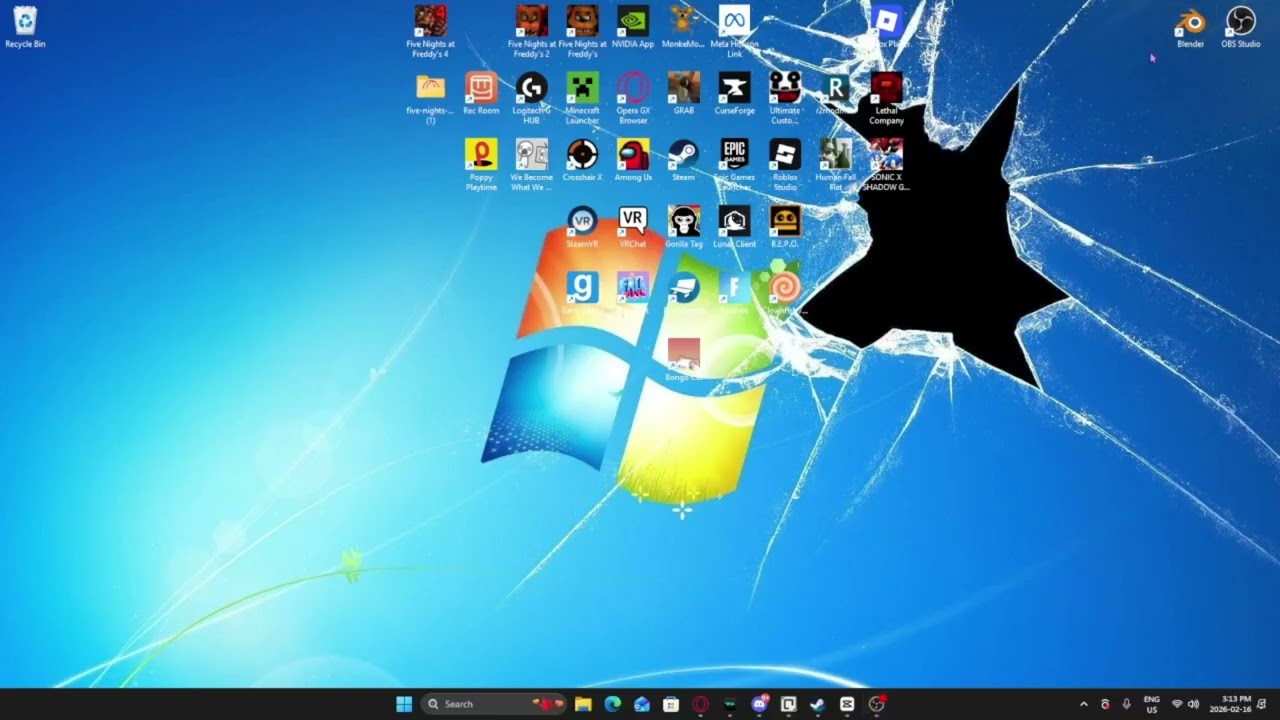1280x720 pixels.
Task: Open Opera GX from the taskbar
Action: 700,704
